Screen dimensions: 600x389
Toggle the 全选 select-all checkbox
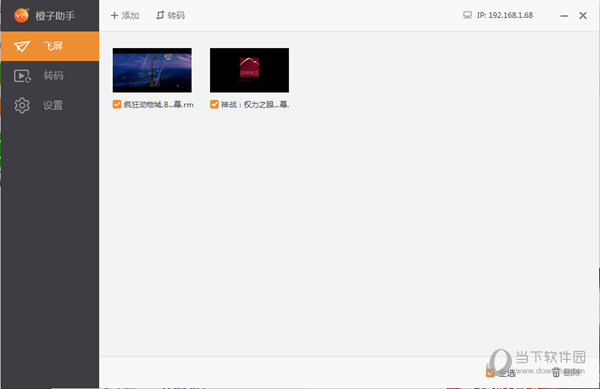click(x=490, y=373)
